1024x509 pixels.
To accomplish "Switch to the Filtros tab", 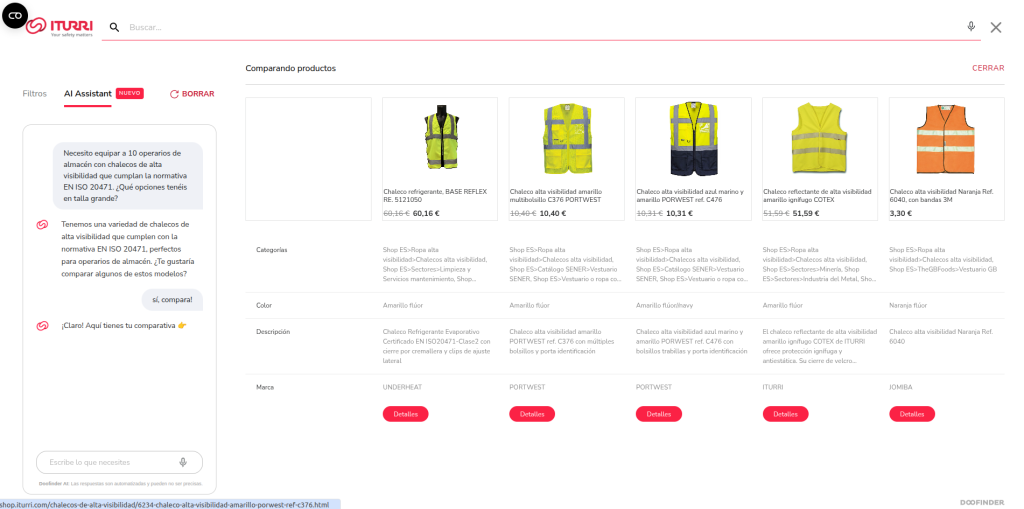I will (x=35, y=93).
